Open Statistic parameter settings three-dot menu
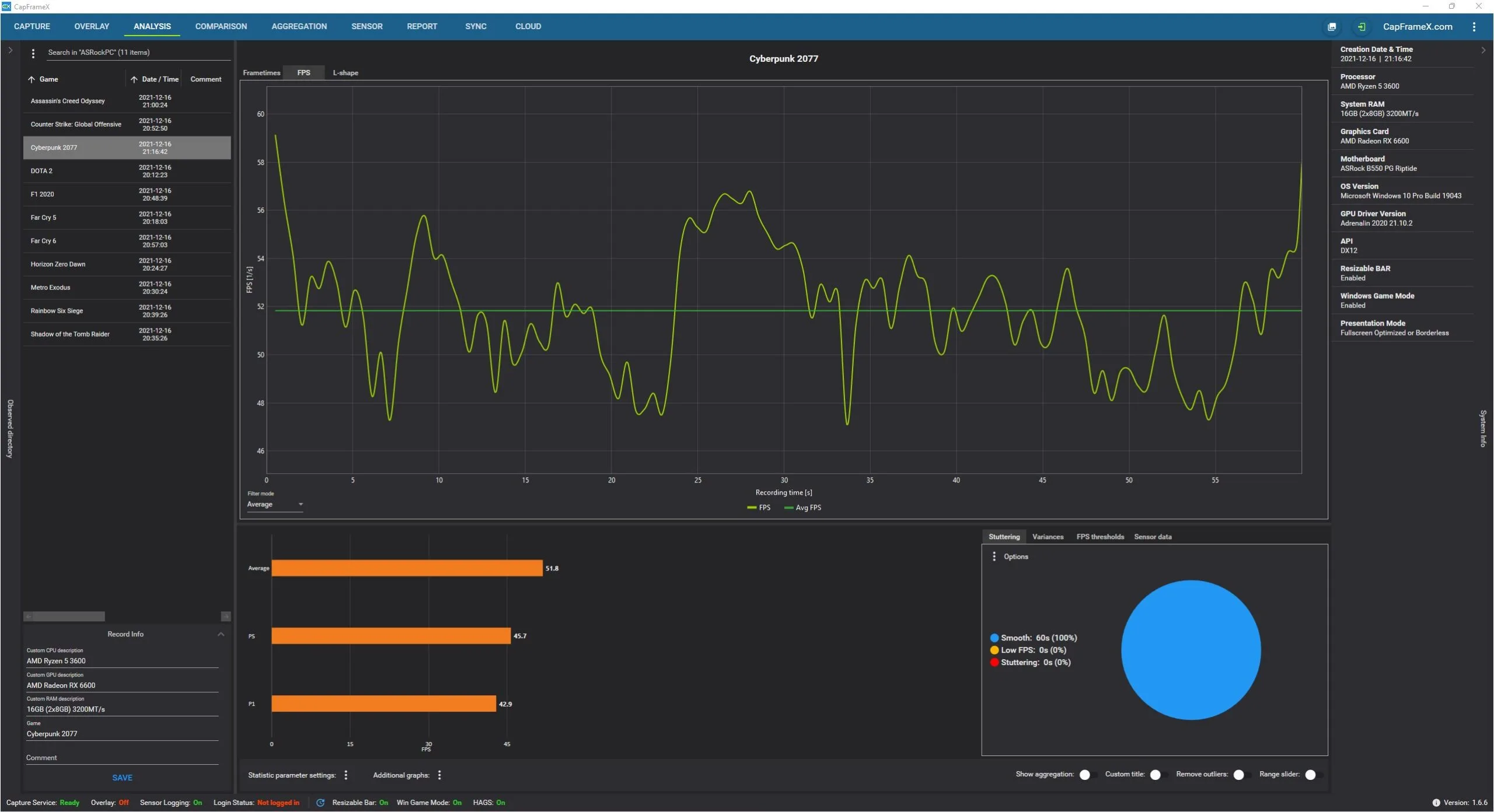This screenshot has height=812, width=1494. tap(346, 775)
